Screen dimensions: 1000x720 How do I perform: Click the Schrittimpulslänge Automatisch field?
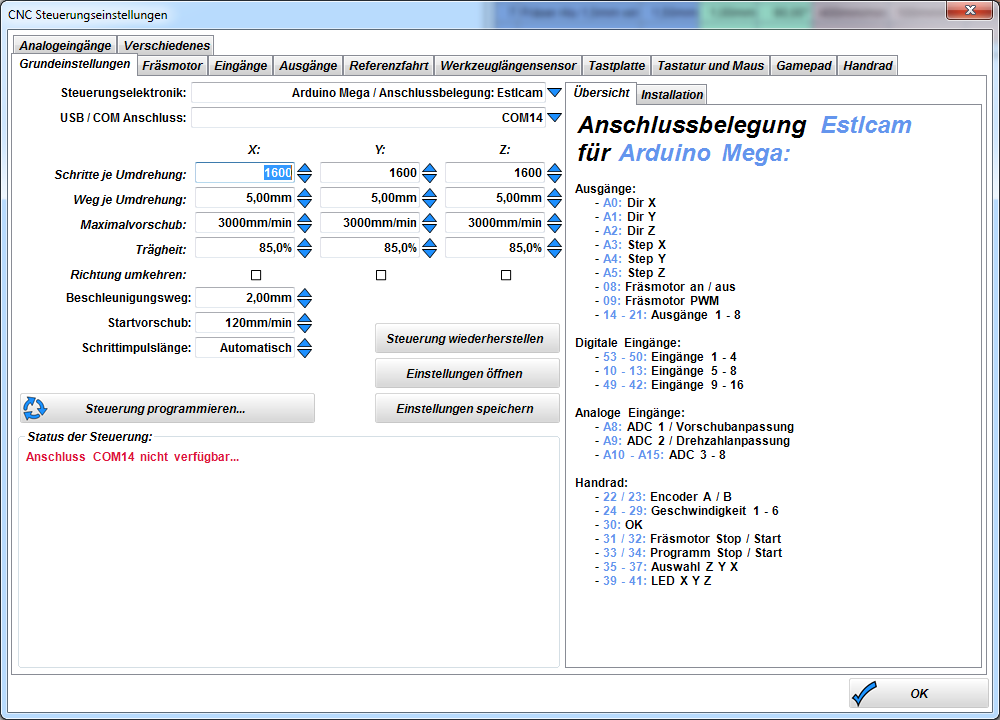[x=245, y=348]
